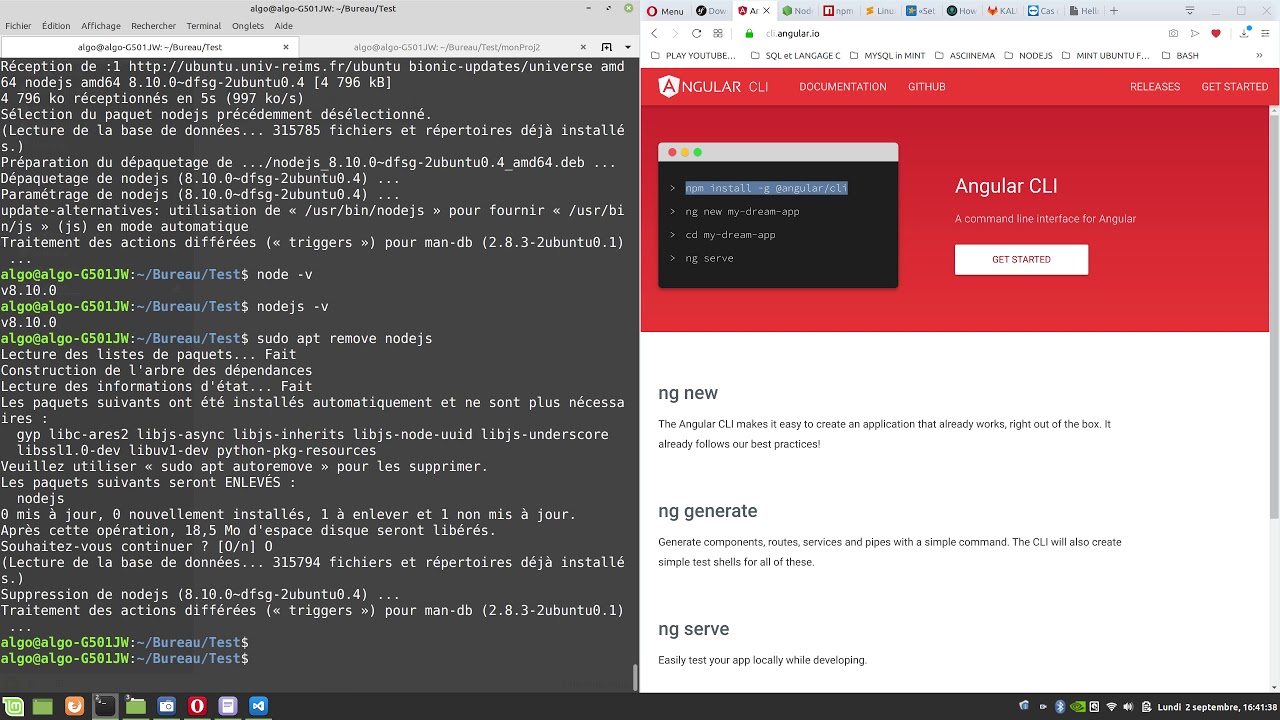Switch to the npm browser tab
The width and height of the screenshot is (1280, 720).
click(838, 11)
